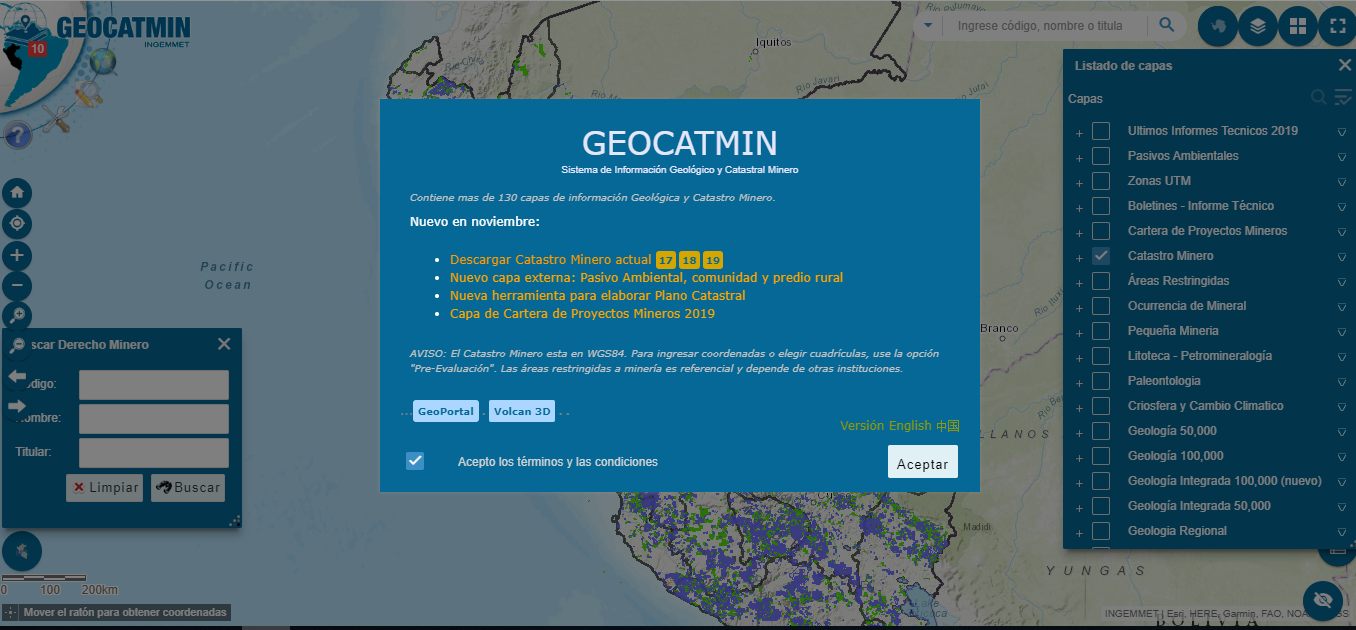Open the layers stack icon in top toolbar
1356x630 pixels.
click(x=1258, y=26)
